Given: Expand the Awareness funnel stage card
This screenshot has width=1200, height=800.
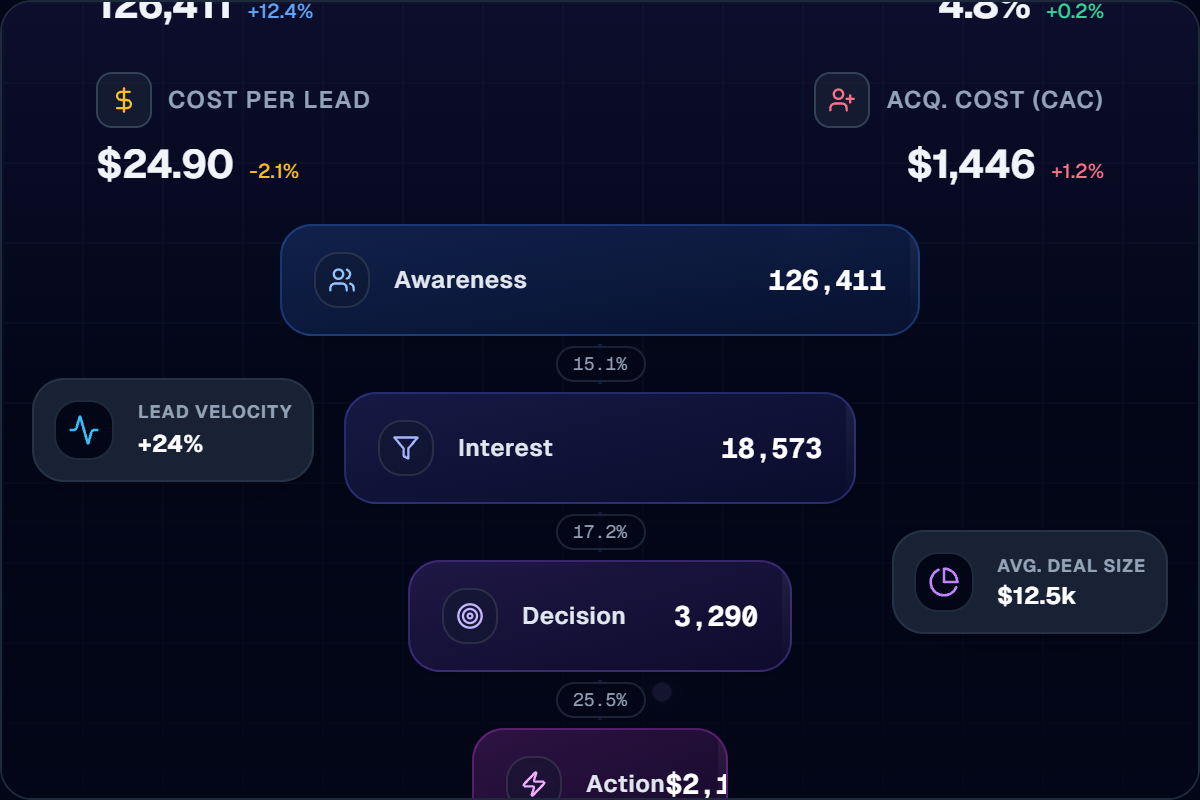Looking at the screenshot, I should (600, 280).
